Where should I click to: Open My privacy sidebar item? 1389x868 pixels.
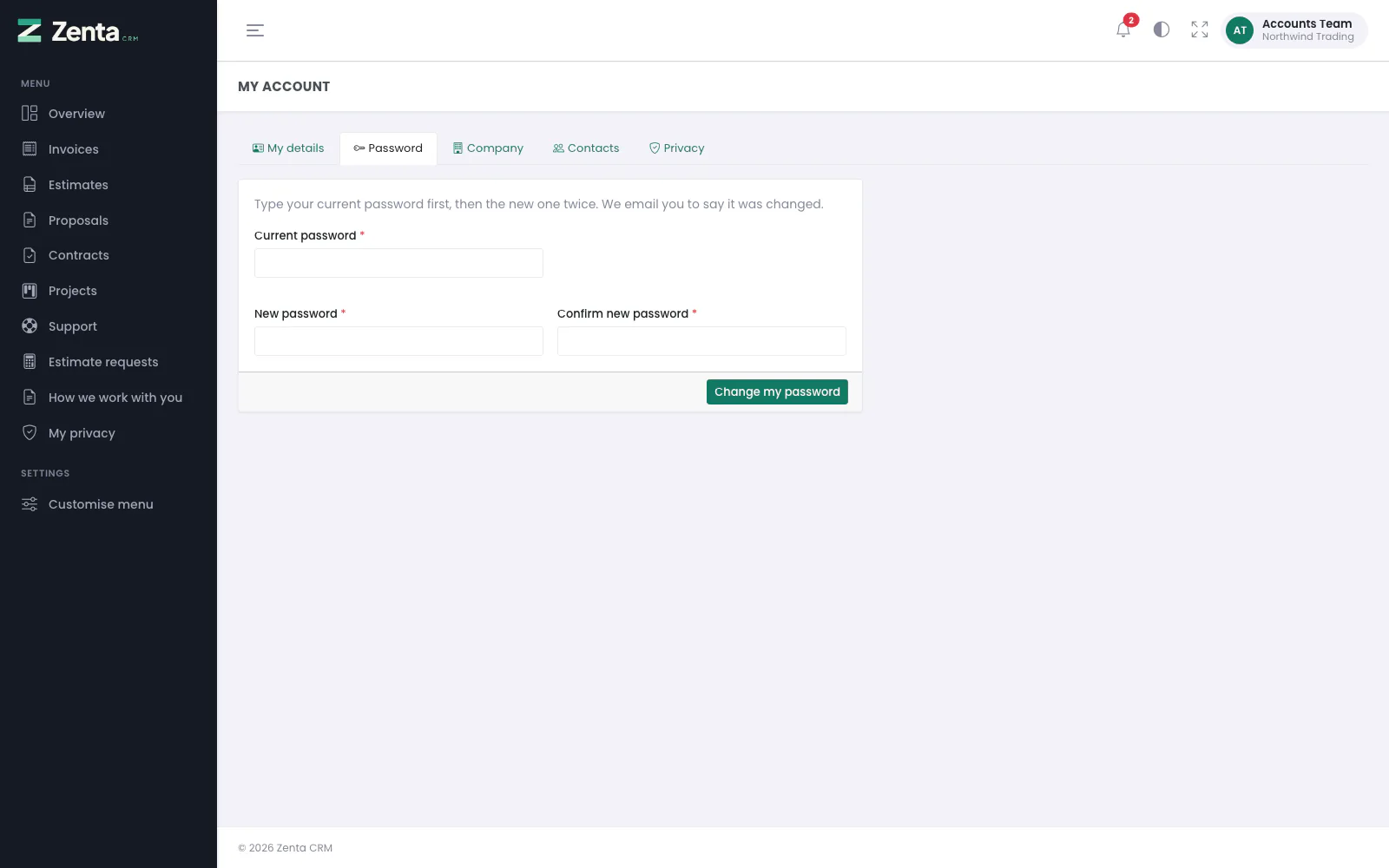(109, 433)
